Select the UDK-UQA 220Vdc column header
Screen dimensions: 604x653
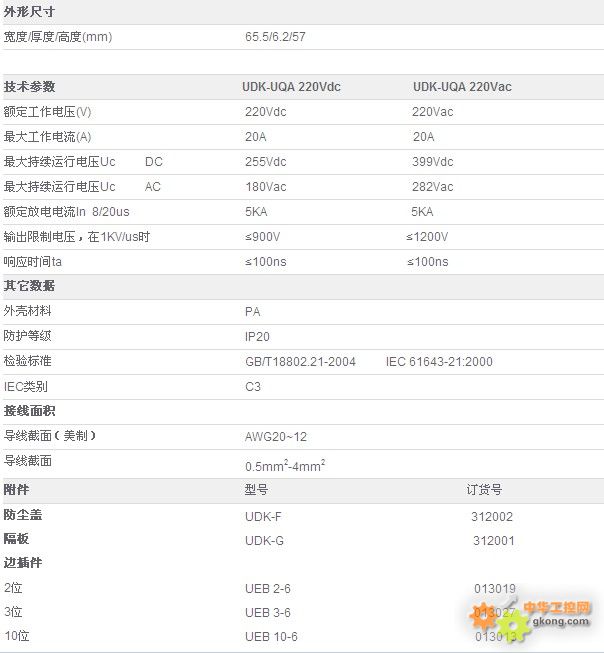(291, 87)
